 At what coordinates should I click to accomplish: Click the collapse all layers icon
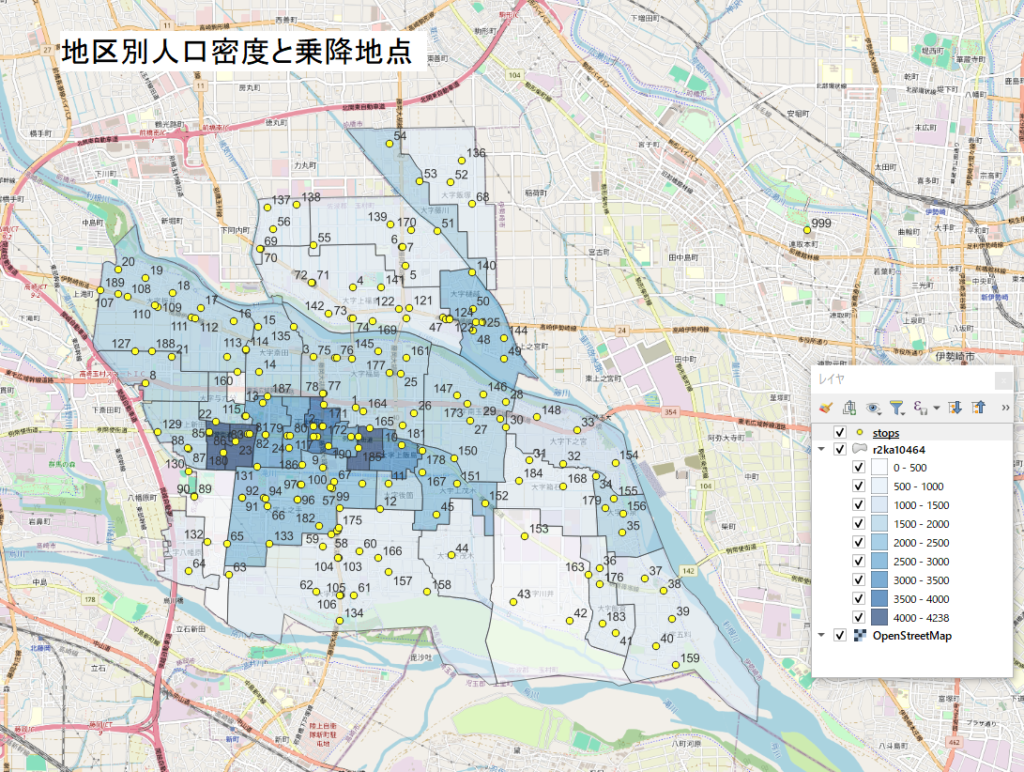tap(979, 407)
